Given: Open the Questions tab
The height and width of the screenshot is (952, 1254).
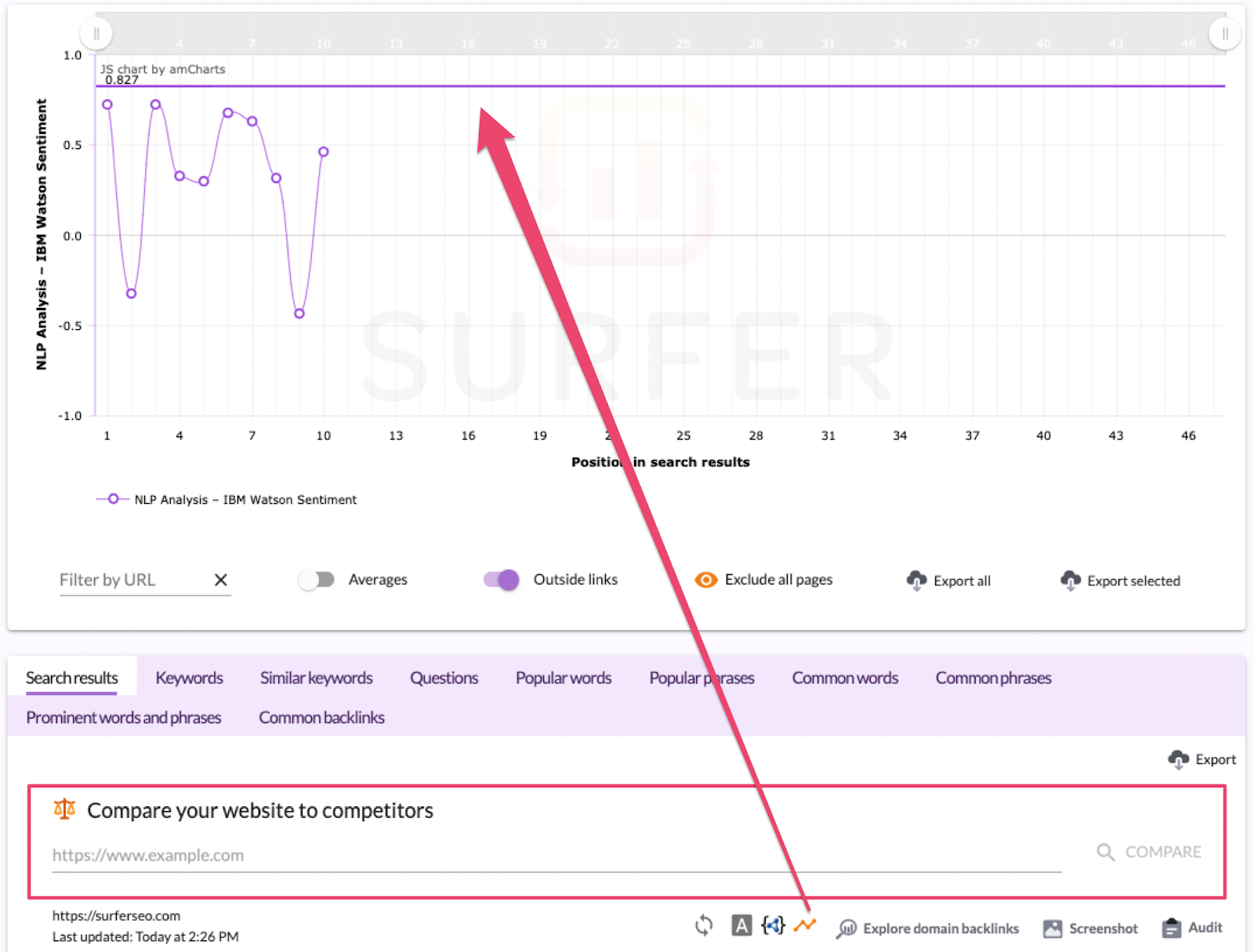Looking at the screenshot, I should coord(444,678).
